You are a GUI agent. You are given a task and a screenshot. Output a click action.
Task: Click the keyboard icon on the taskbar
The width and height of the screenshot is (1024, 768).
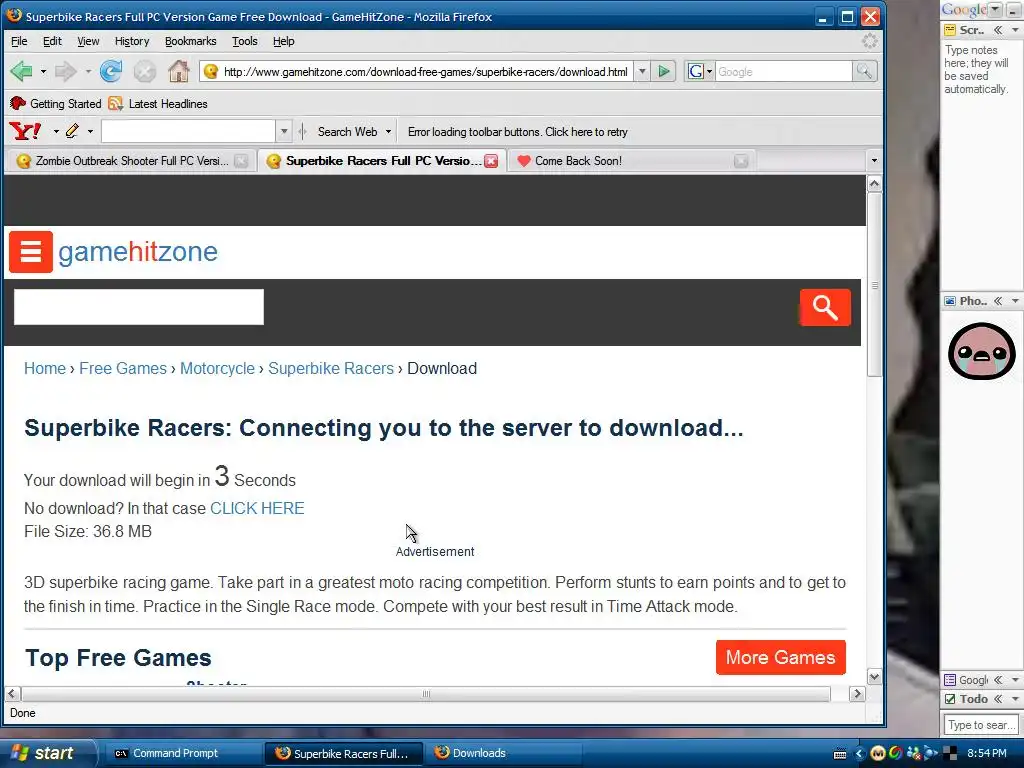pyautogui.click(x=840, y=754)
